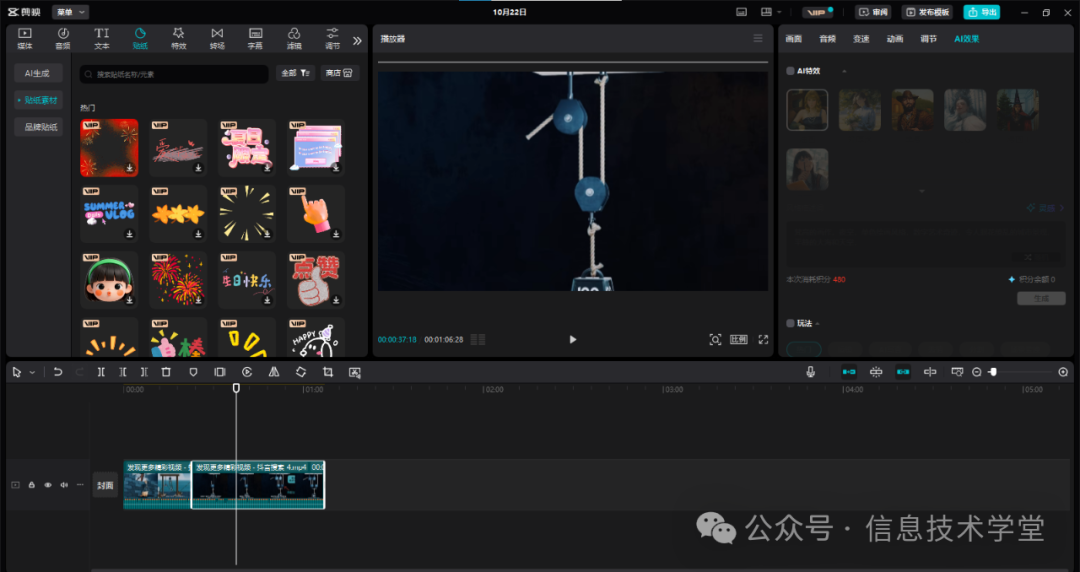Download the SUMMER VLOG sticker
This screenshot has width=1080, height=572.
click(129, 234)
